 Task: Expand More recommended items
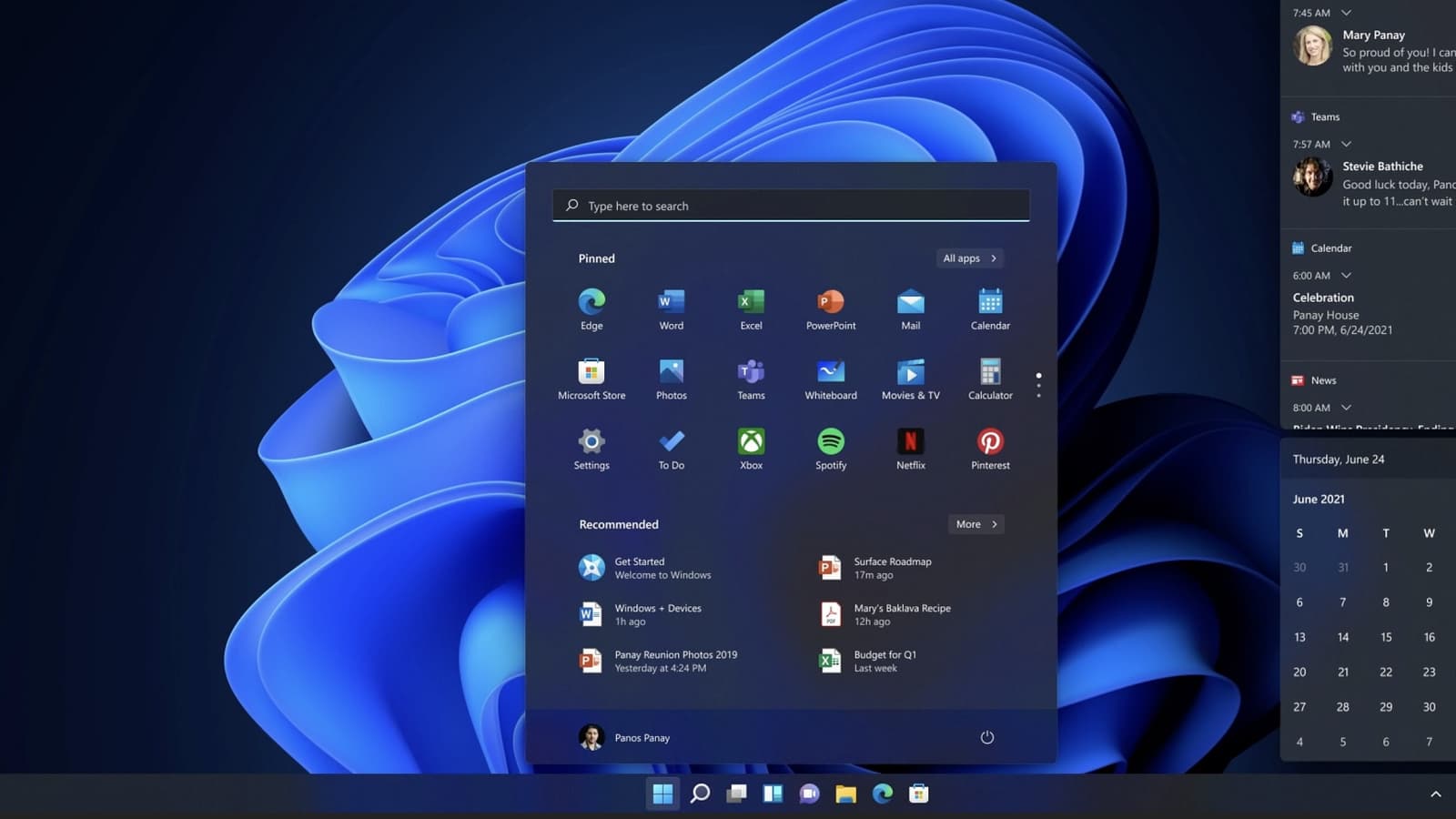[976, 524]
